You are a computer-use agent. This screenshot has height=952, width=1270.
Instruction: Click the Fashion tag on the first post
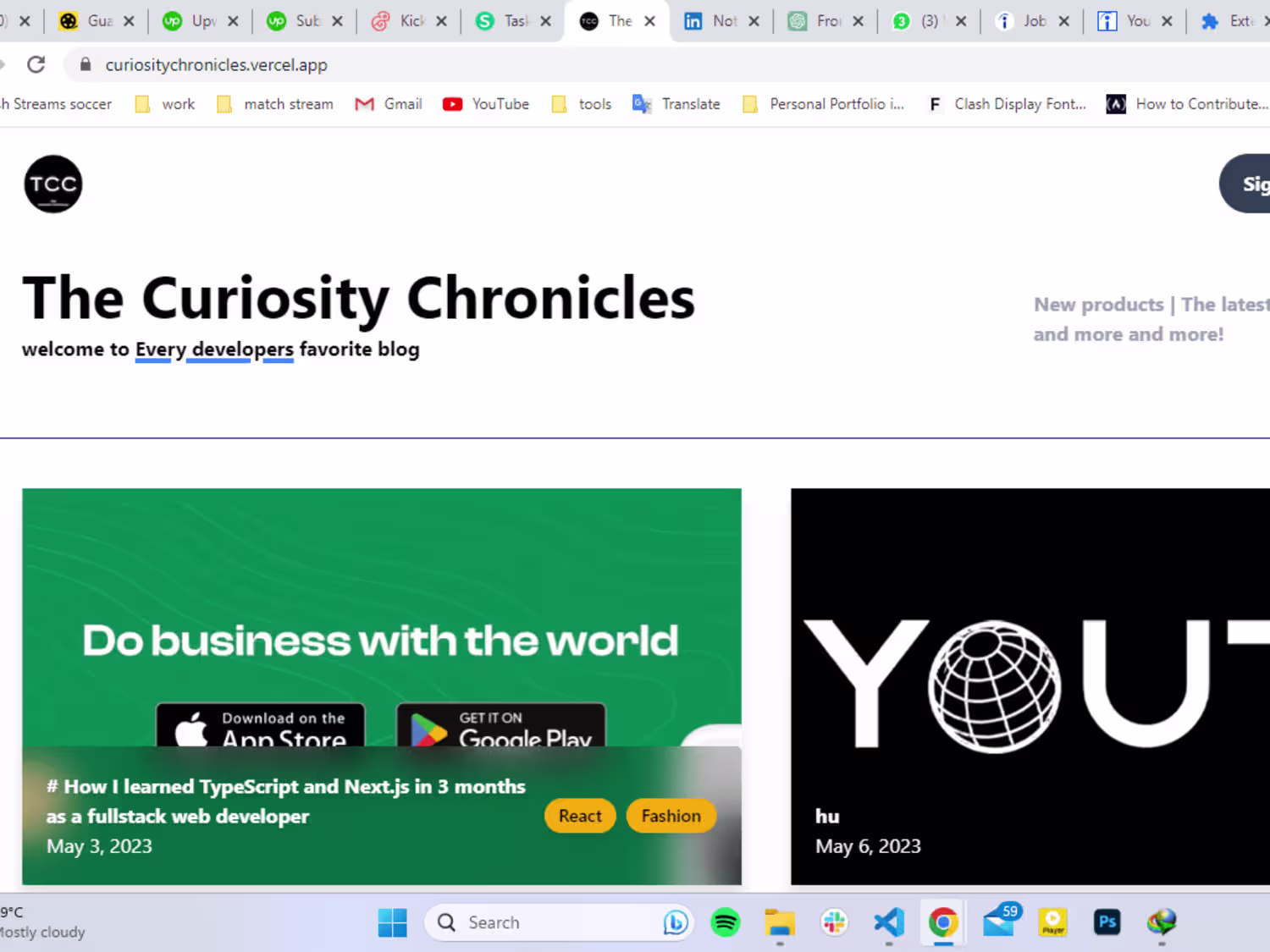click(x=671, y=816)
